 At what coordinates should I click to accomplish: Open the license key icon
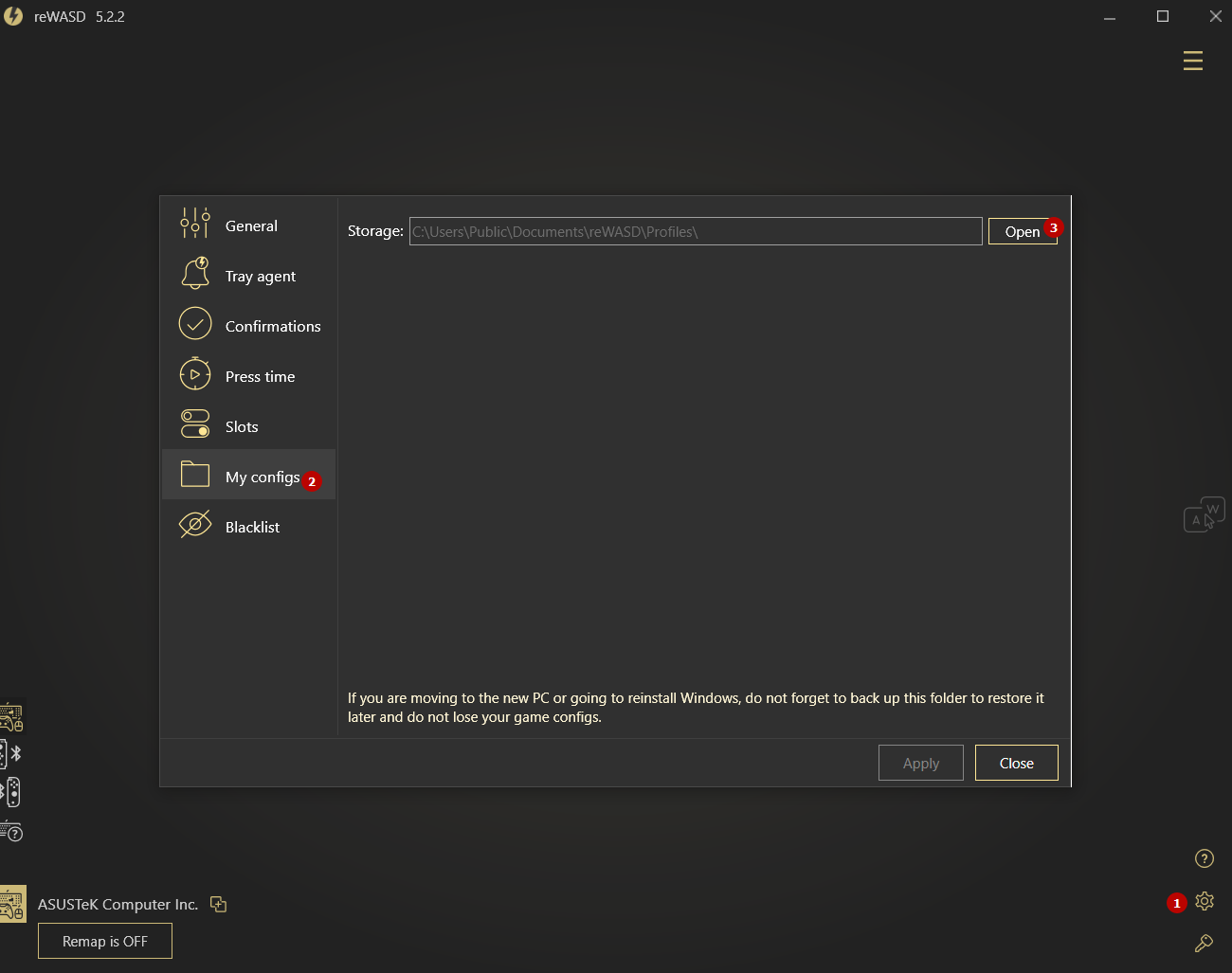pos(1204,944)
